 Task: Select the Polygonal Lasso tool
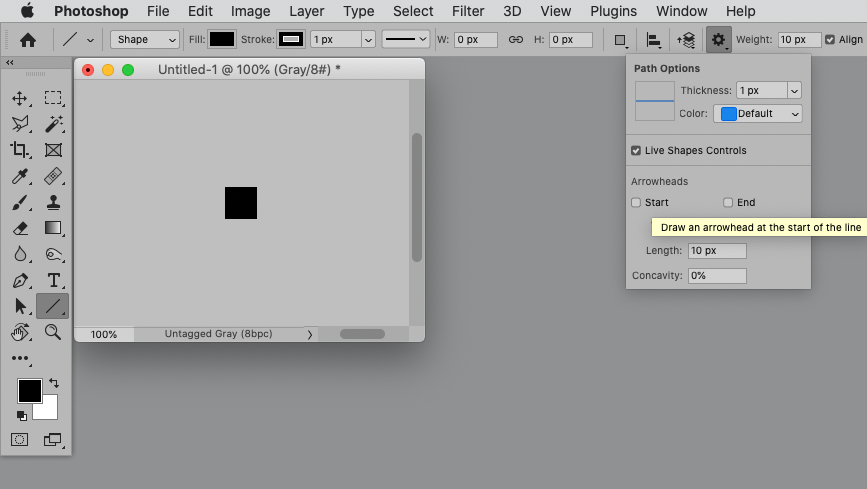(x=20, y=124)
